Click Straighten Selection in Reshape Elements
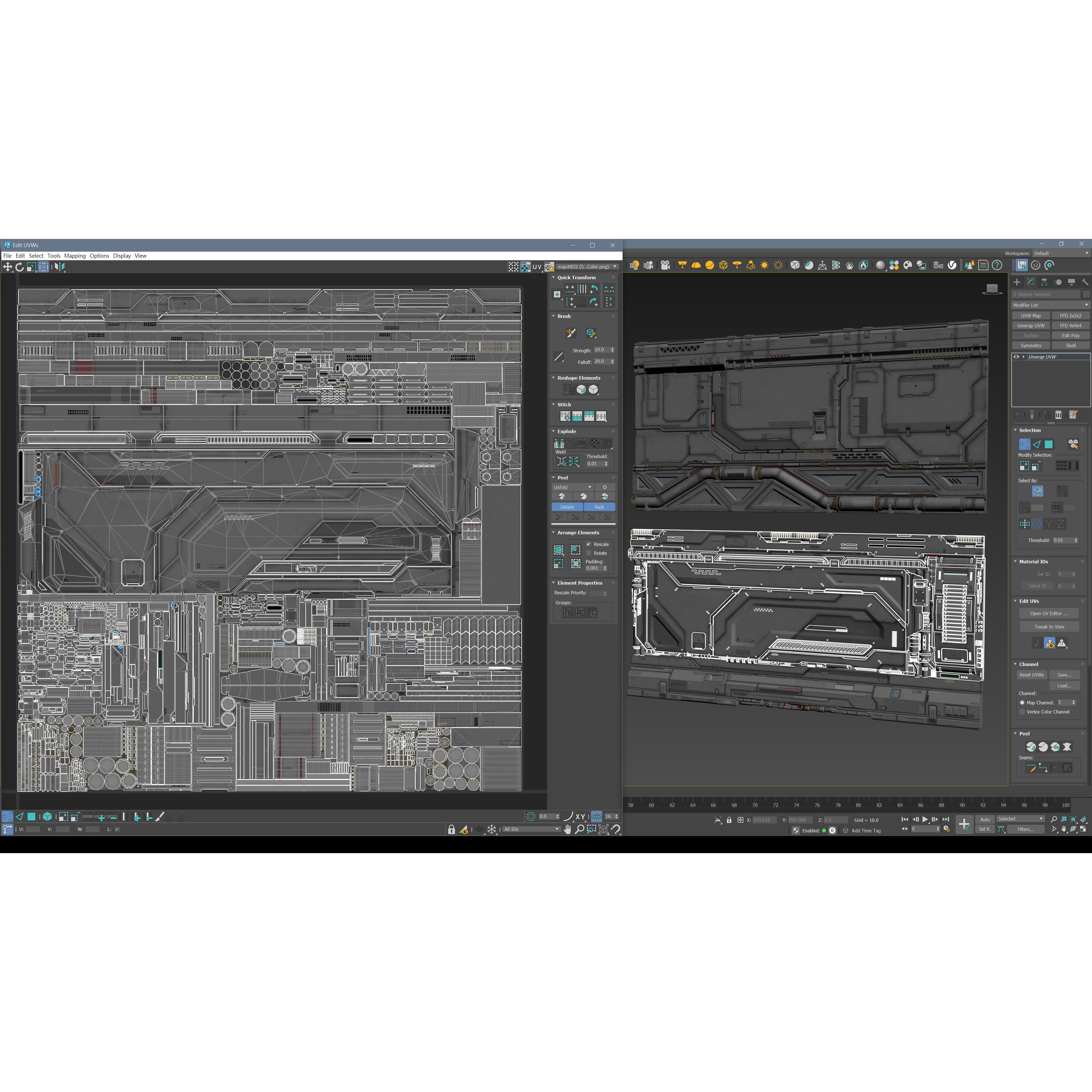The height and width of the screenshot is (1092, 1092). point(569,389)
